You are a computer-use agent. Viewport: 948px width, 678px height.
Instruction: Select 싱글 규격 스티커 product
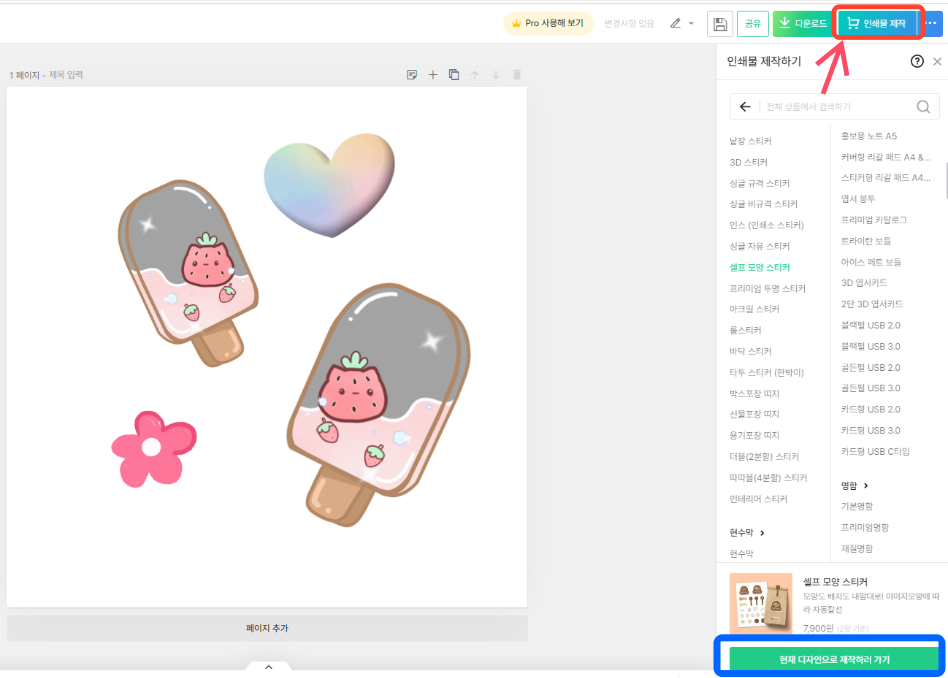759,183
